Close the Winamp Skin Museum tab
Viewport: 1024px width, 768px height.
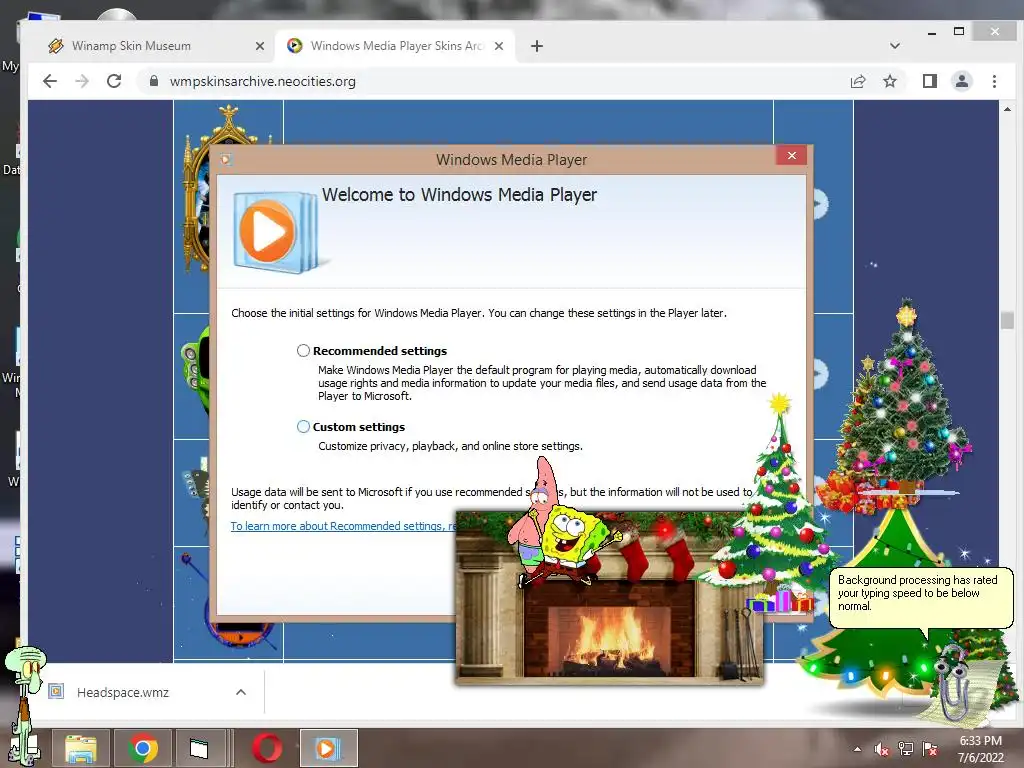point(260,46)
